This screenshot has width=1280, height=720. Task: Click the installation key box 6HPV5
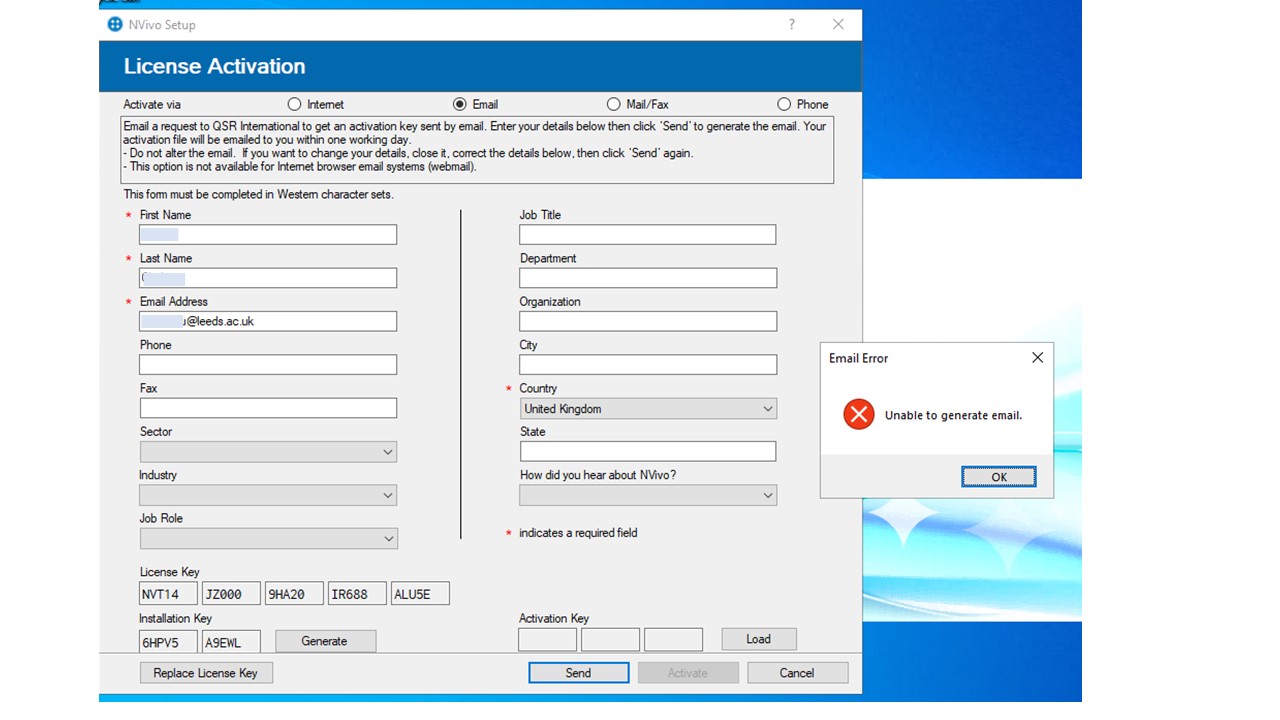(168, 641)
